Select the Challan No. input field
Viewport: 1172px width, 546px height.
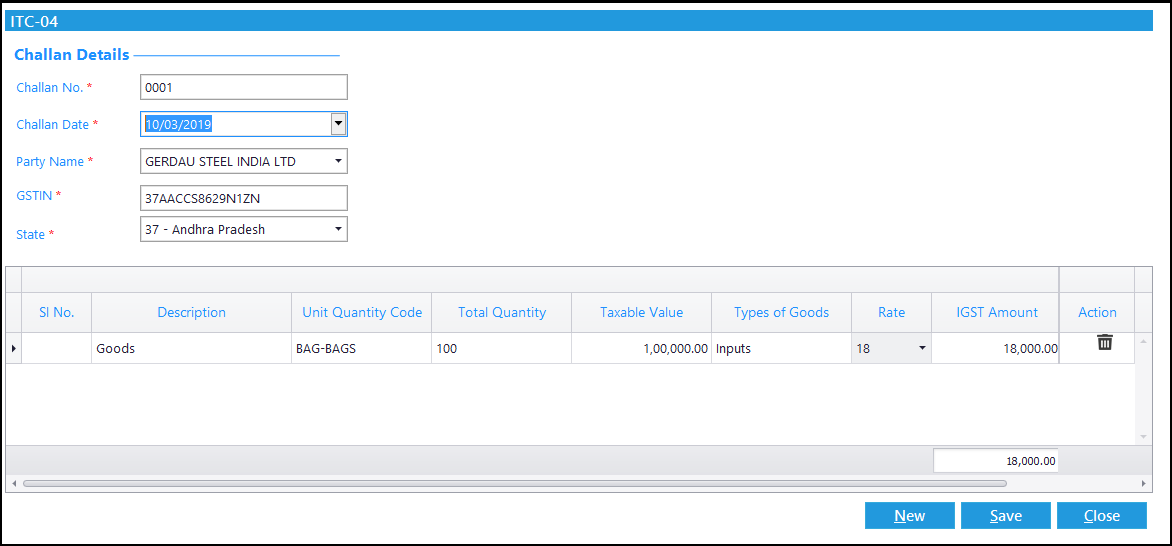click(x=244, y=87)
